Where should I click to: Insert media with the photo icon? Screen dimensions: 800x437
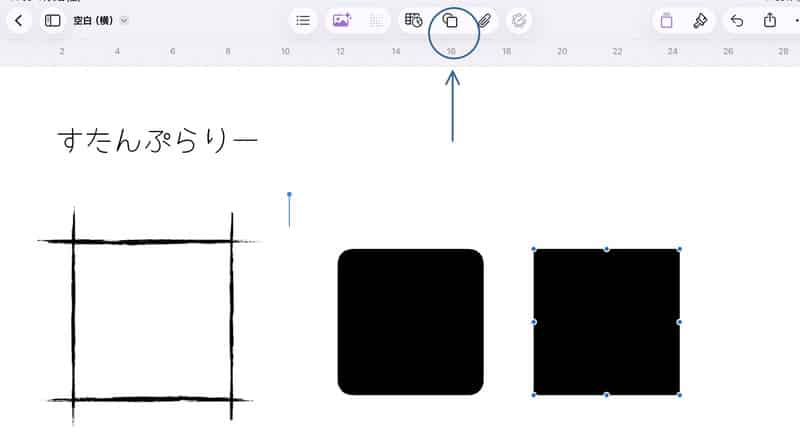point(341,21)
